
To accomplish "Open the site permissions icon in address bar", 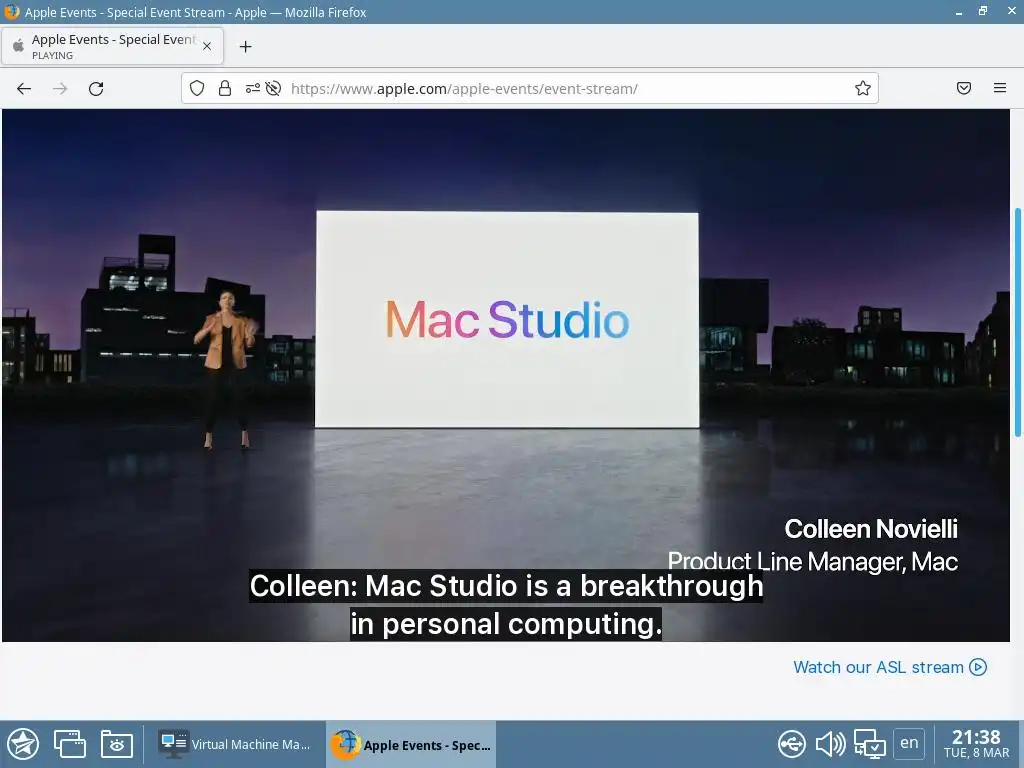I will [x=253, y=88].
